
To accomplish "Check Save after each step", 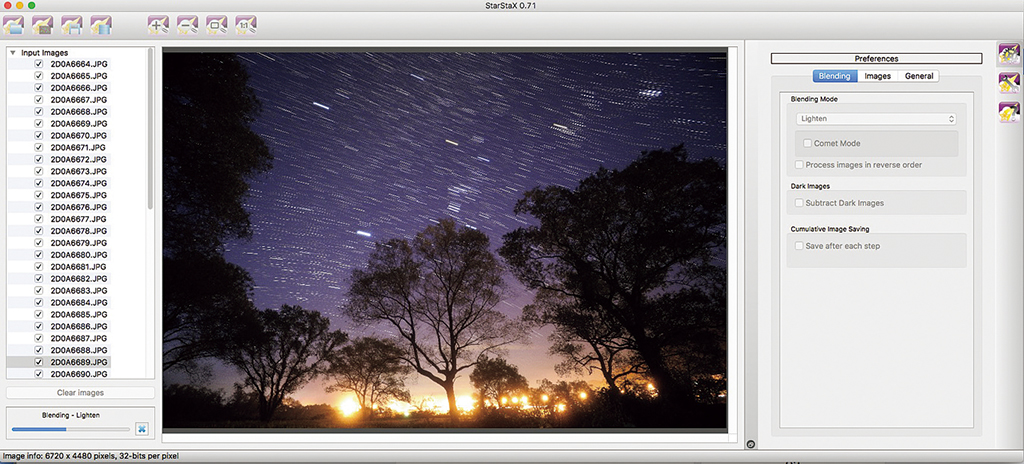I will 799,246.
